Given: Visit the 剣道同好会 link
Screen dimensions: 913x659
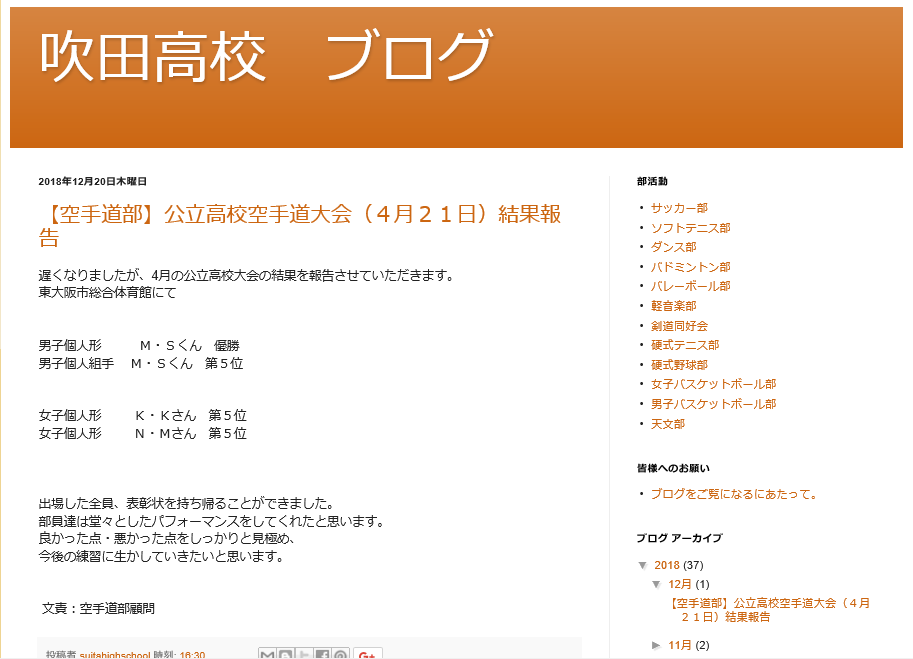Looking at the screenshot, I should (679, 325).
